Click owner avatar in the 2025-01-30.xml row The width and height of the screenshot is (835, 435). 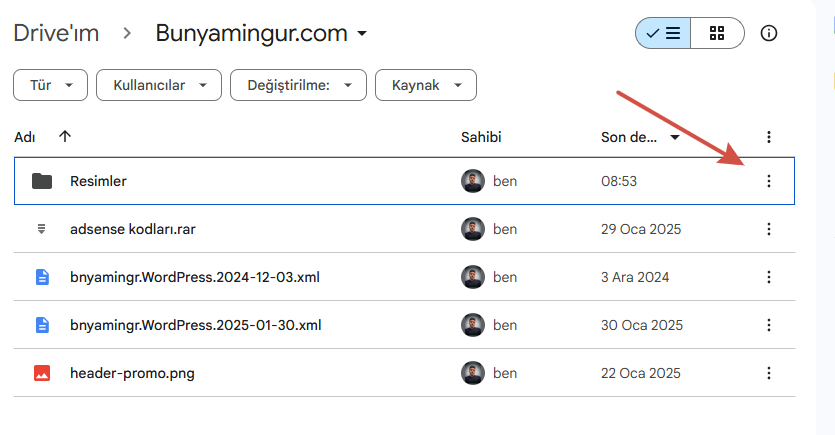click(472, 325)
